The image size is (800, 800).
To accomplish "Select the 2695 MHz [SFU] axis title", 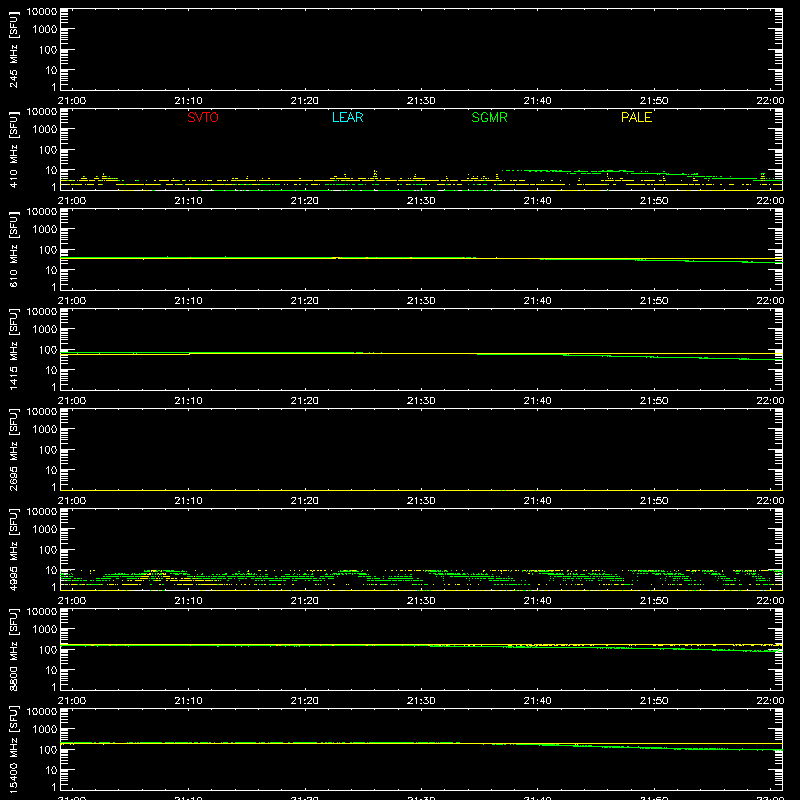I will (x=13, y=450).
